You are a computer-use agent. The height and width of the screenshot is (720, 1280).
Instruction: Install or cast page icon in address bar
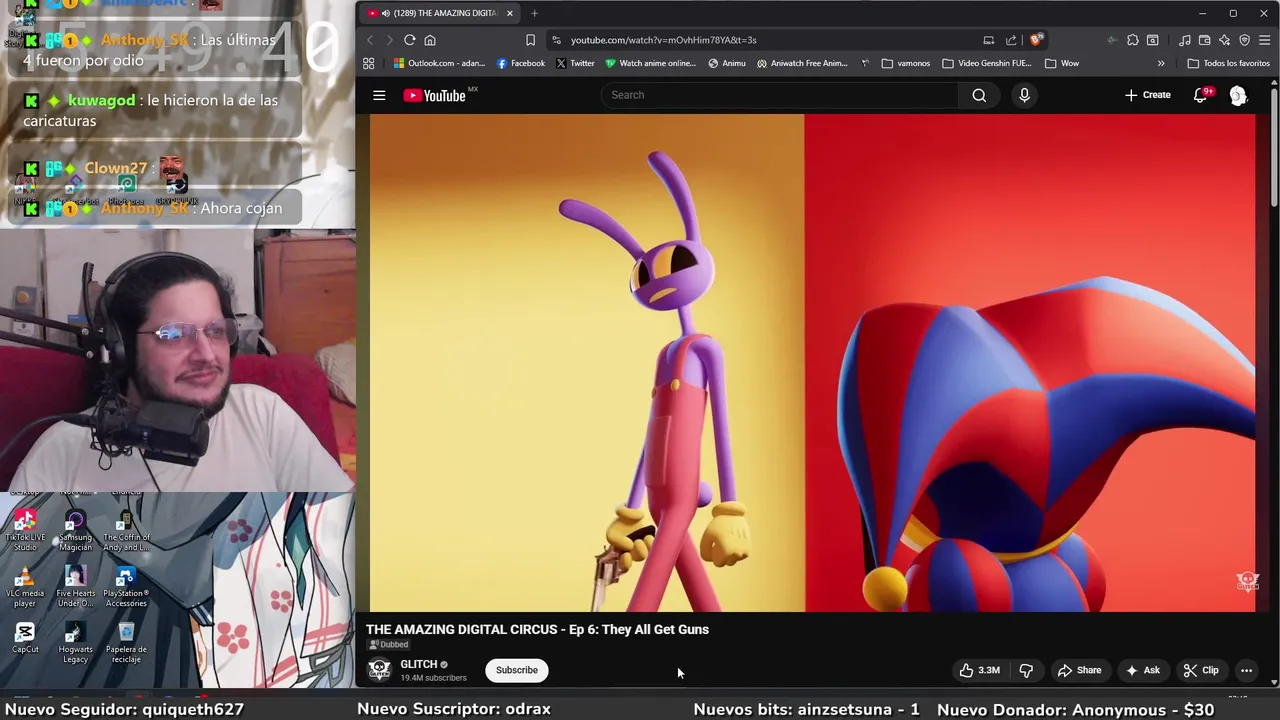pos(988,40)
